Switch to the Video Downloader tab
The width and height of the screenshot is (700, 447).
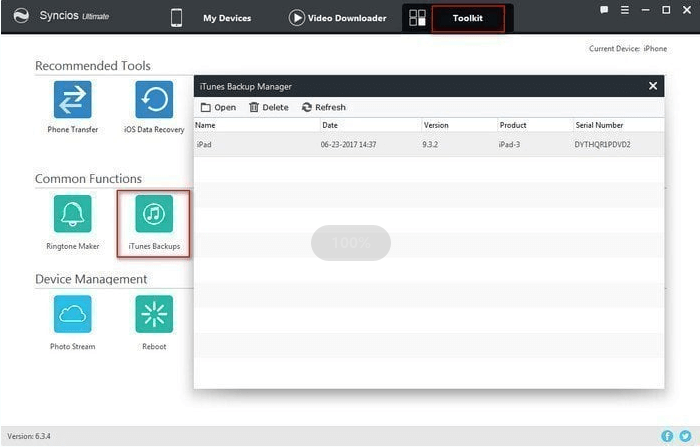click(338, 18)
